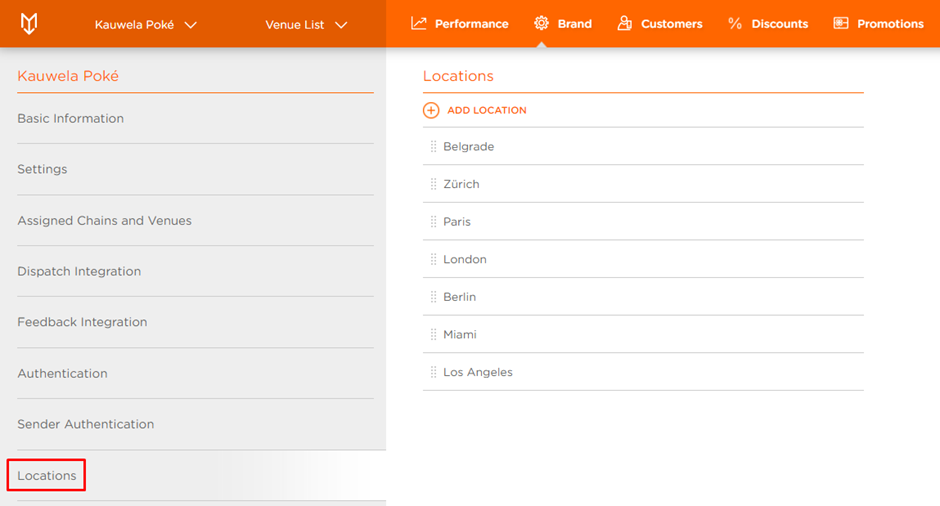Open the Paris location
This screenshot has height=506, width=940.
[643, 222]
